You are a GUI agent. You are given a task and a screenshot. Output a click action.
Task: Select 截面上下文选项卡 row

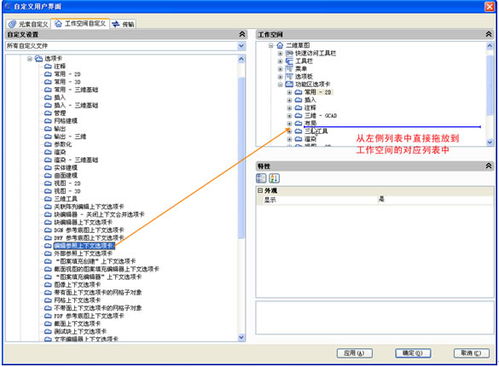[x=77, y=324]
